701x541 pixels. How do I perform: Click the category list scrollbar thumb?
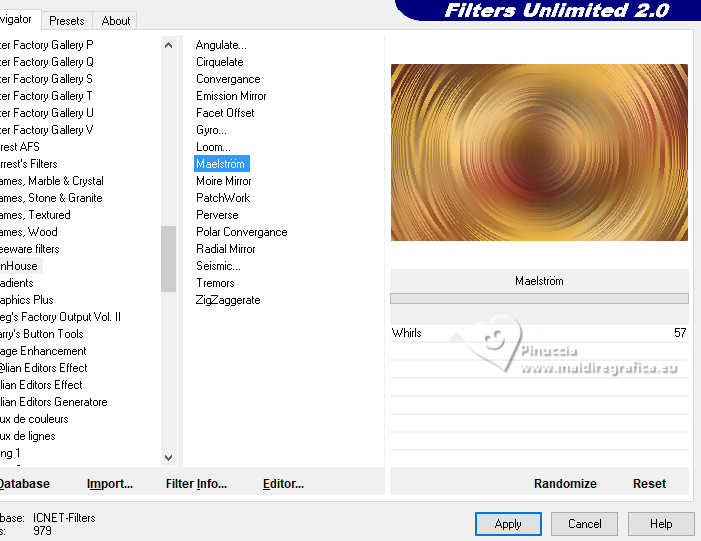point(169,259)
